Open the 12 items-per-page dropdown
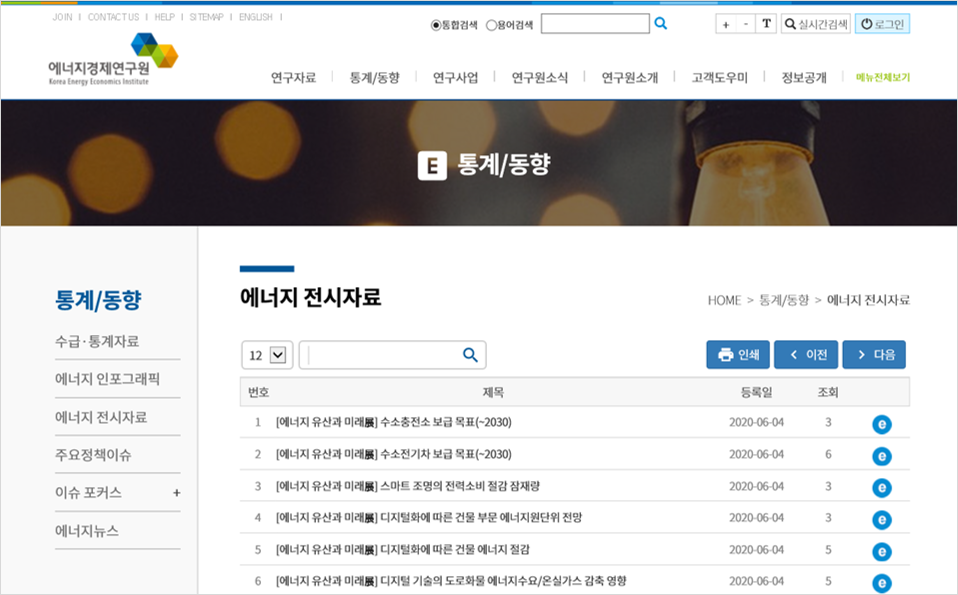This screenshot has width=958, height=595. [265, 355]
